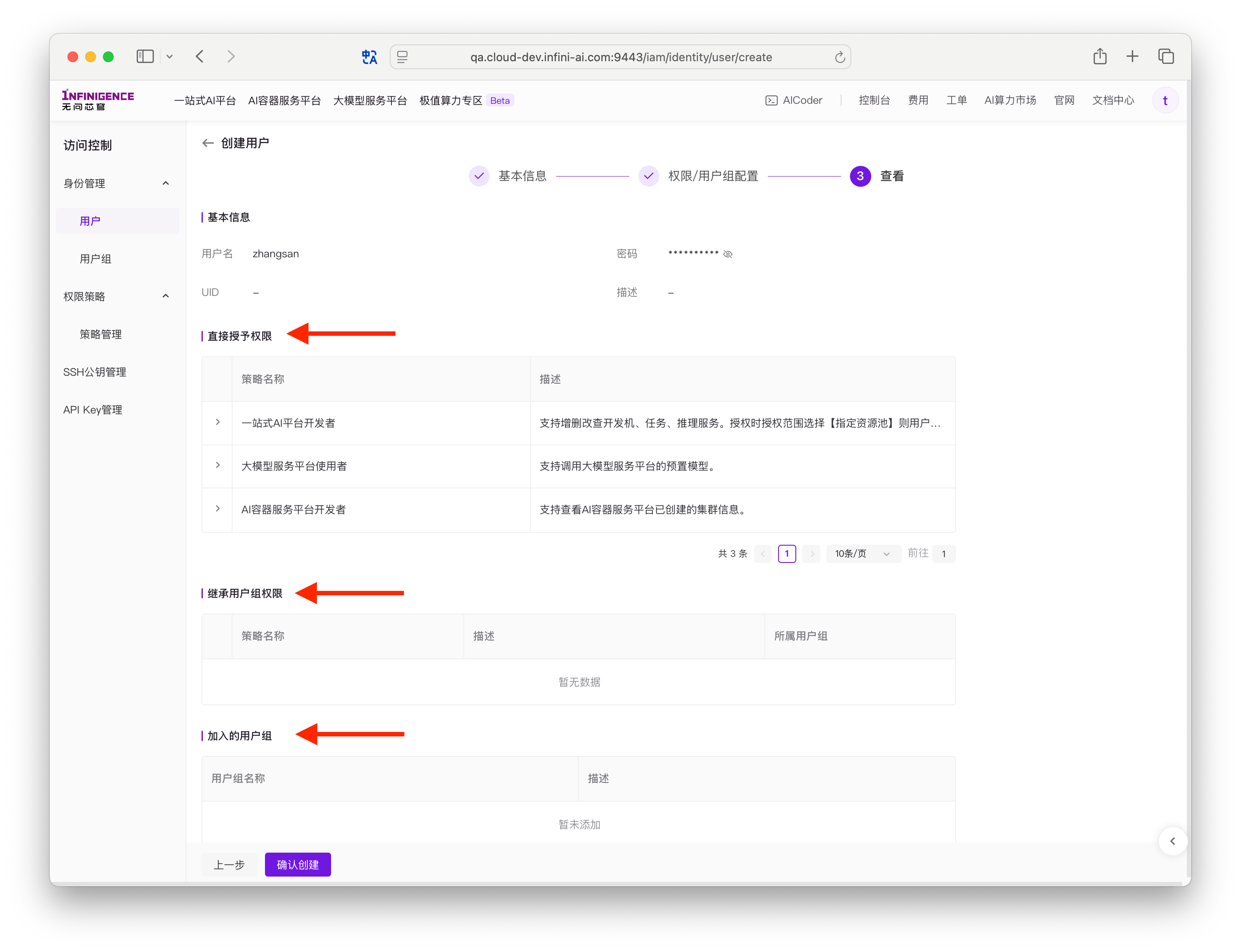Image resolution: width=1241 pixels, height=952 pixels.
Task: Open the sidebar options dropdown chevron
Action: pyautogui.click(x=170, y=57)
